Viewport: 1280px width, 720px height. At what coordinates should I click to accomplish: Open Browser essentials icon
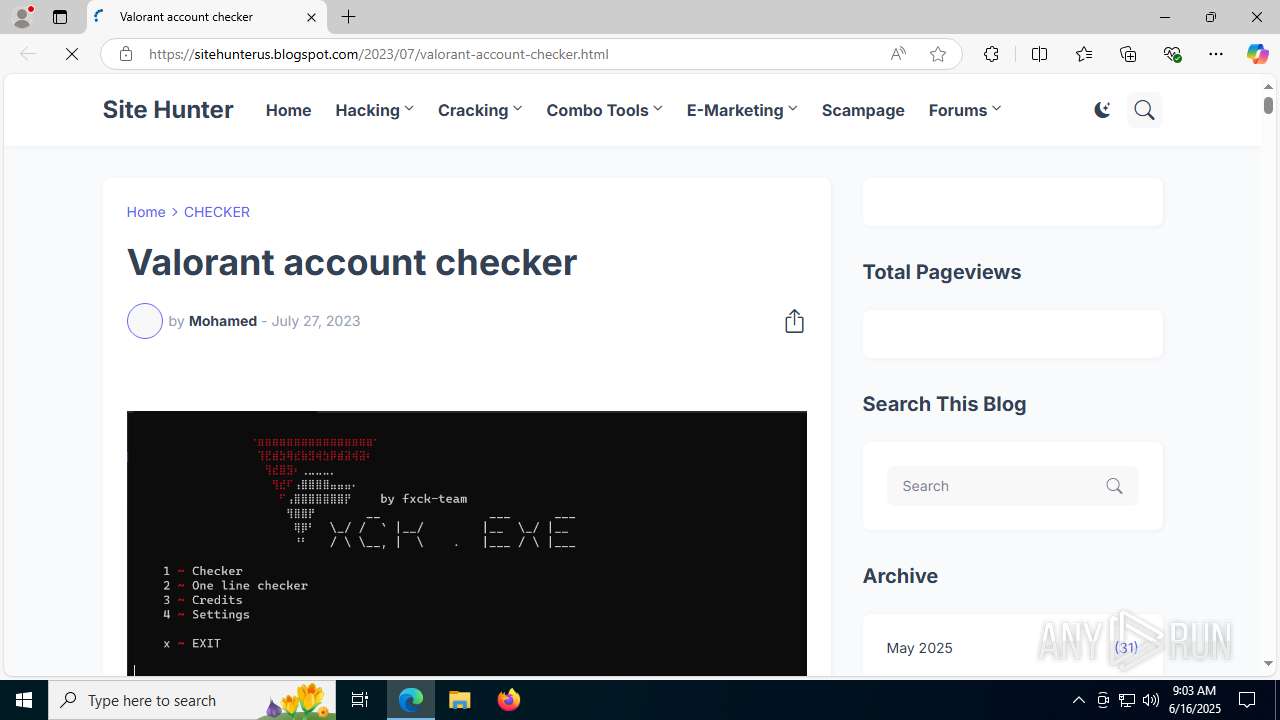(x=1172, y=54)
